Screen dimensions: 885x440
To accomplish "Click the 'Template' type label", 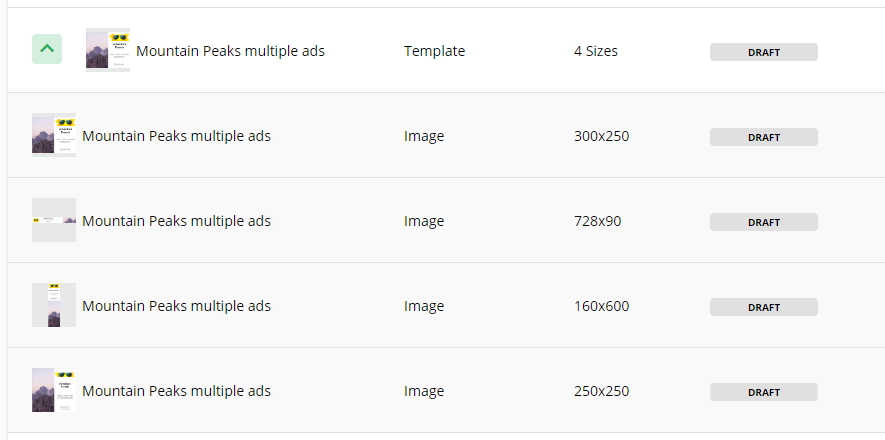I will pyautogui.click(x=434, y=51).
